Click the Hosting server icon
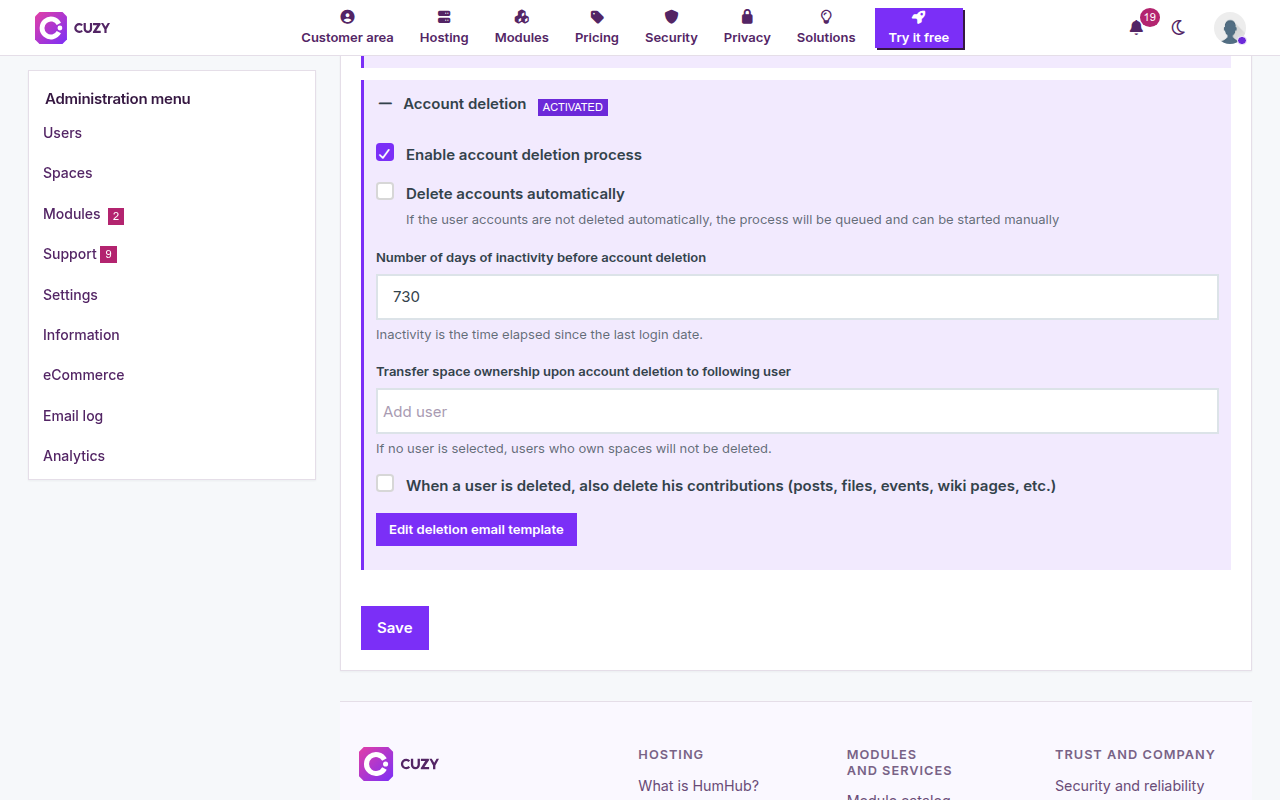 pyautogui.click(x=444, y=17)
